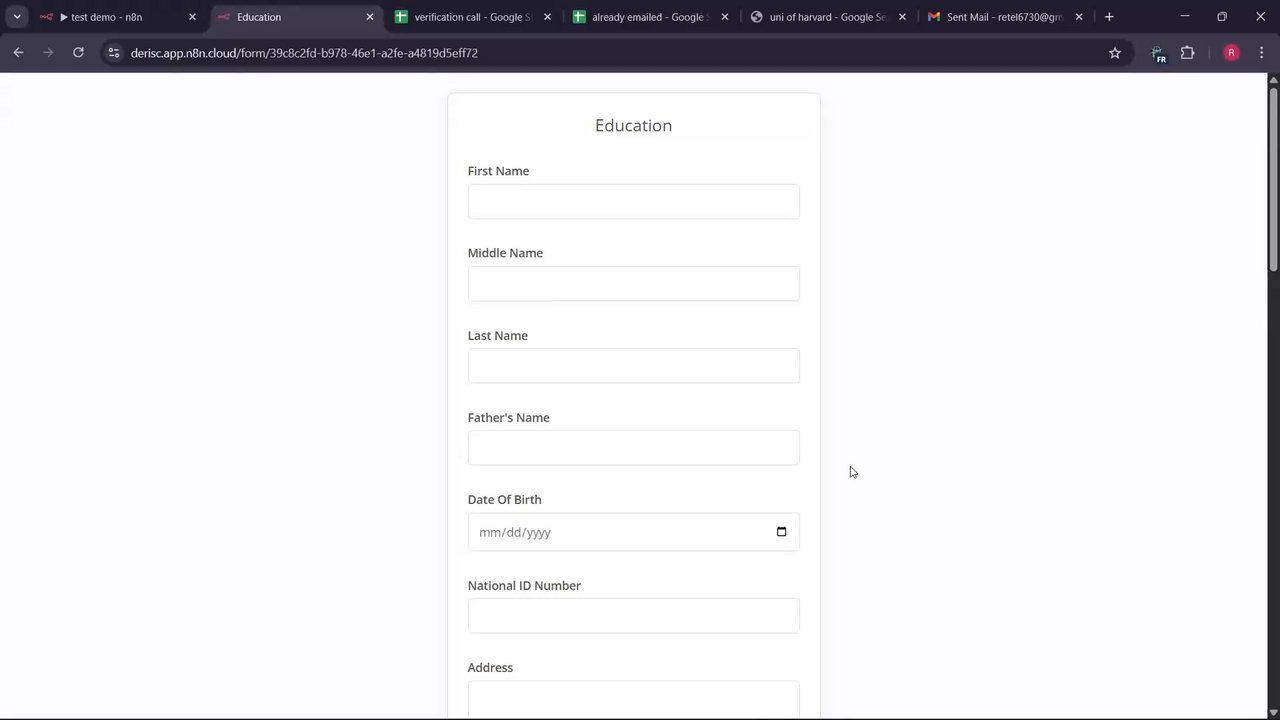Click the browser forward arrow
The height and width of the screenshot is (720, 1280).
48,53
